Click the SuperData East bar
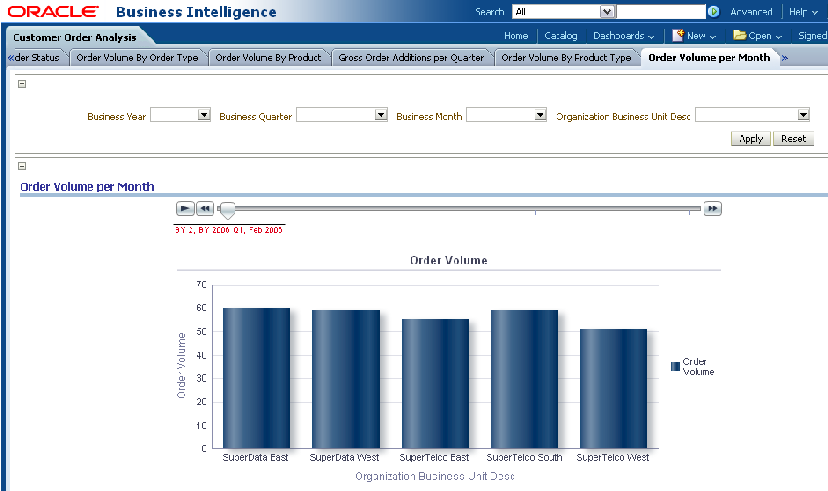The image size is (828, 491). (x=256, y=378)
